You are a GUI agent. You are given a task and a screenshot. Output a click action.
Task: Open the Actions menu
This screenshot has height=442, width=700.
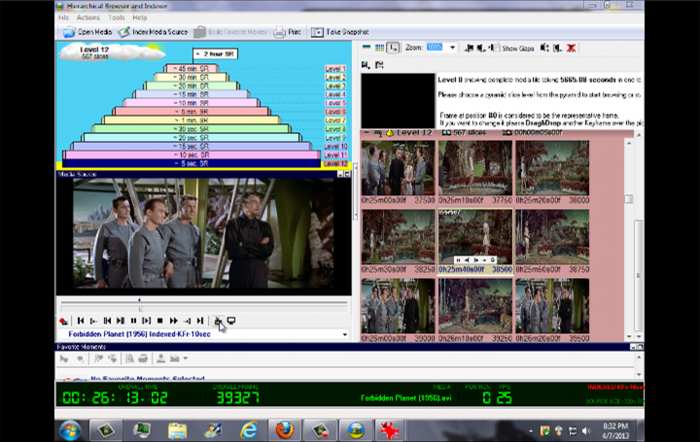click(88, 17)
